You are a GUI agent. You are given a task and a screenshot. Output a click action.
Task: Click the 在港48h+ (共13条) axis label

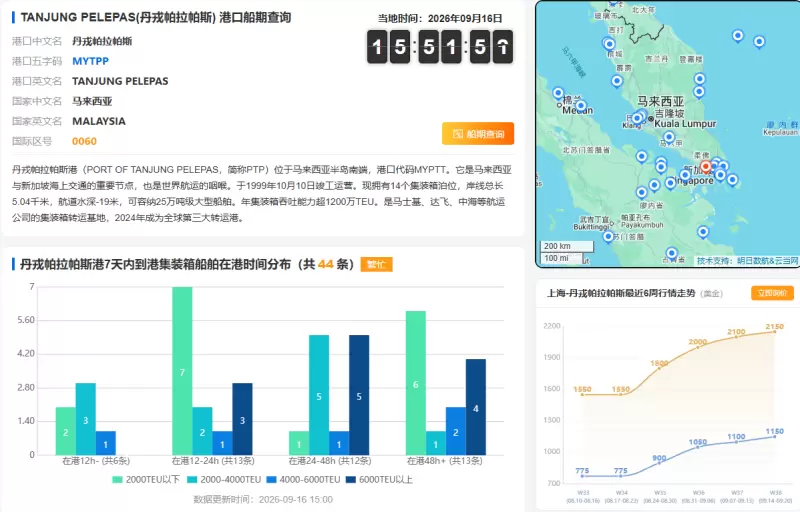click(444, 461)
